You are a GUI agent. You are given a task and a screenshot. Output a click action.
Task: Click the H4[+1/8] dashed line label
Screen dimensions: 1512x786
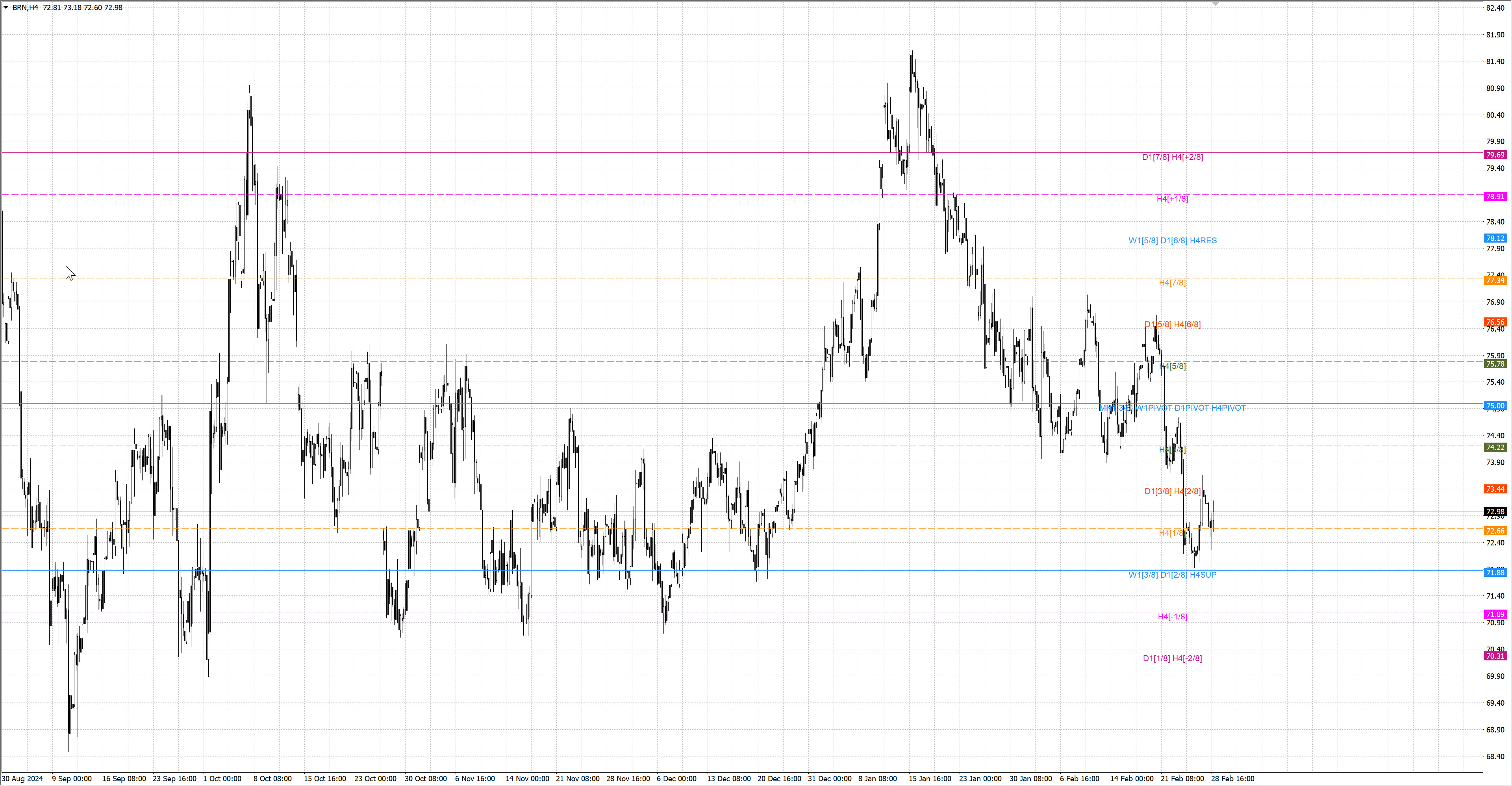click(1172, 199)
